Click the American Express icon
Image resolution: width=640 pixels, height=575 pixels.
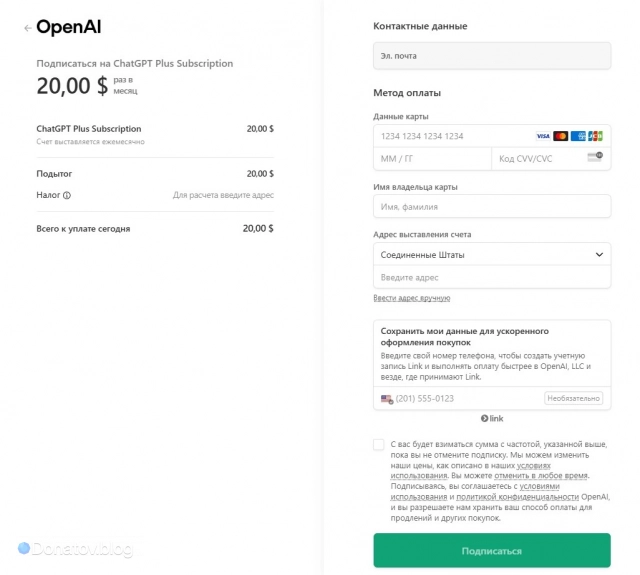pyautogui.click(x=578, y=136)
